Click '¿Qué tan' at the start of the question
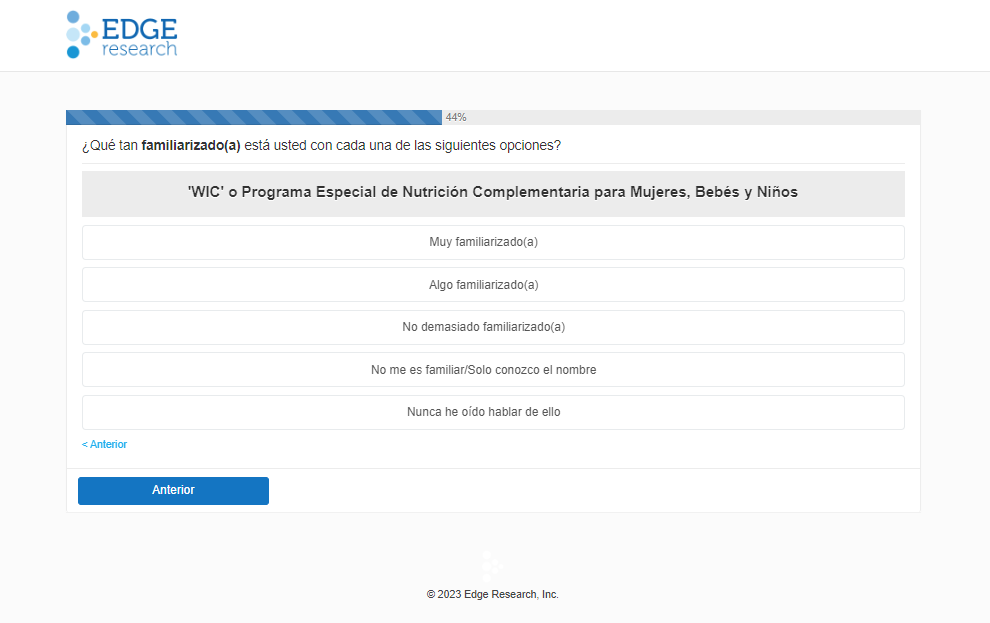This screenshot has height=623, width=990. (x=110, y=145)
